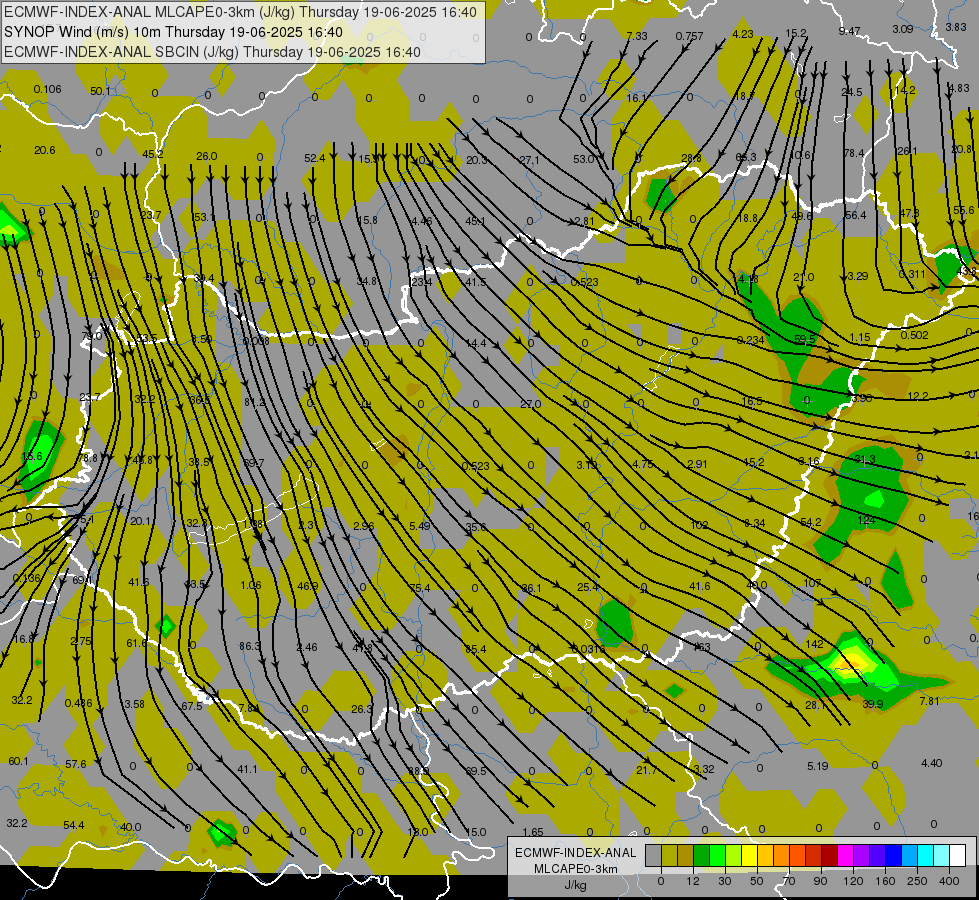Pick the magenta swatch in the colorbar
The width and height of the screenshot is (979, 900).
(845, 856)
